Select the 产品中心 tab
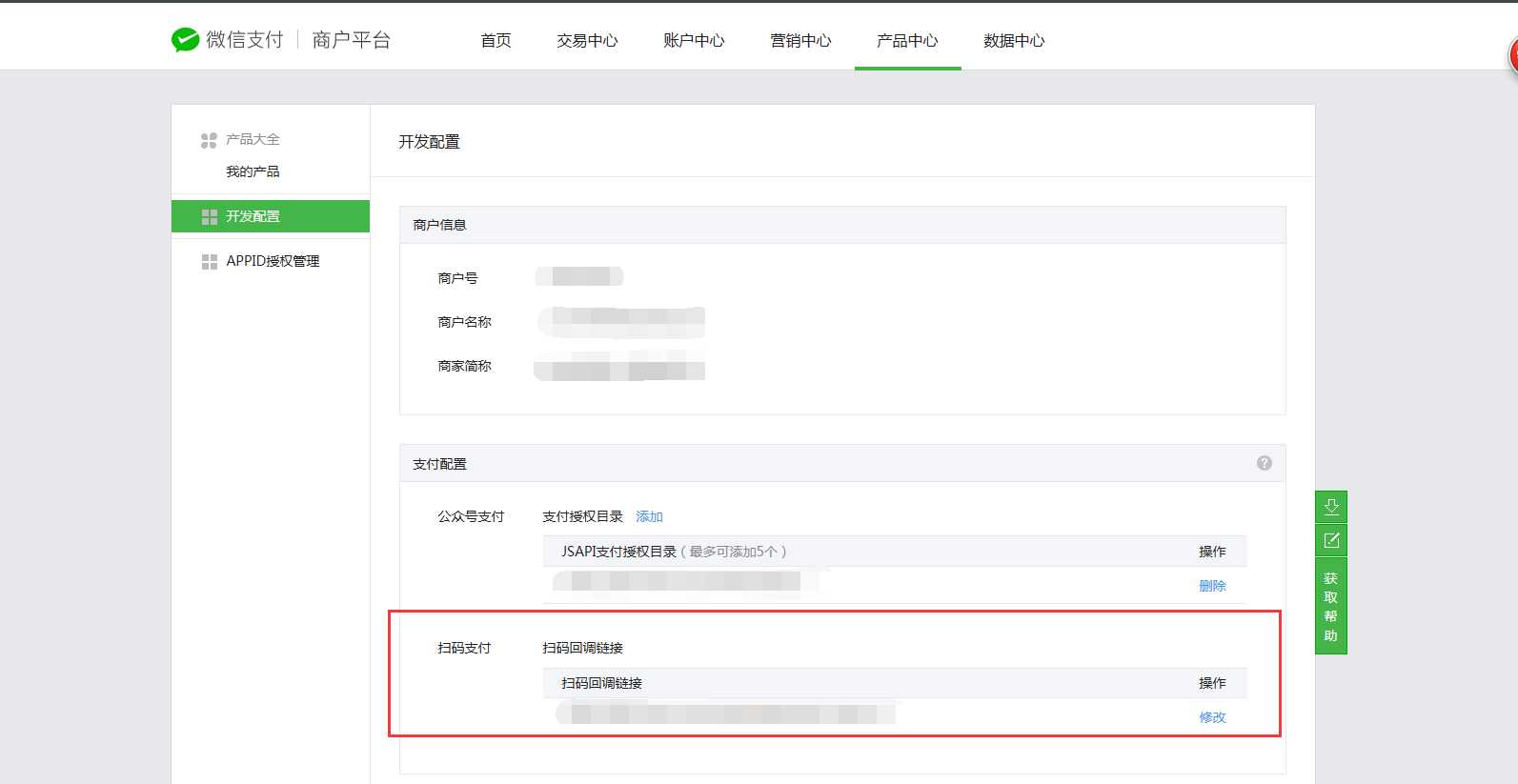The image size is (1518, 784). (907, 40)
